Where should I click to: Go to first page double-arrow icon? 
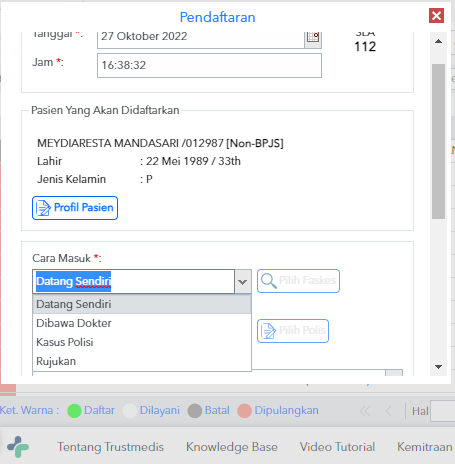coord(365,411)
